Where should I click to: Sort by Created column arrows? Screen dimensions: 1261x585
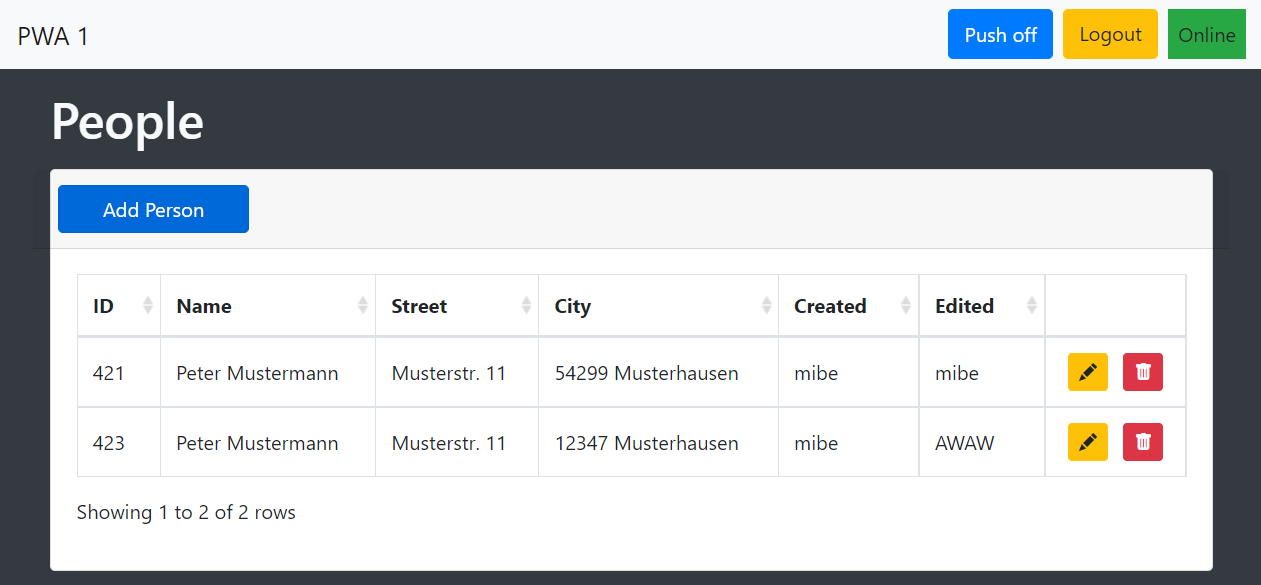[x=906, y=306]
